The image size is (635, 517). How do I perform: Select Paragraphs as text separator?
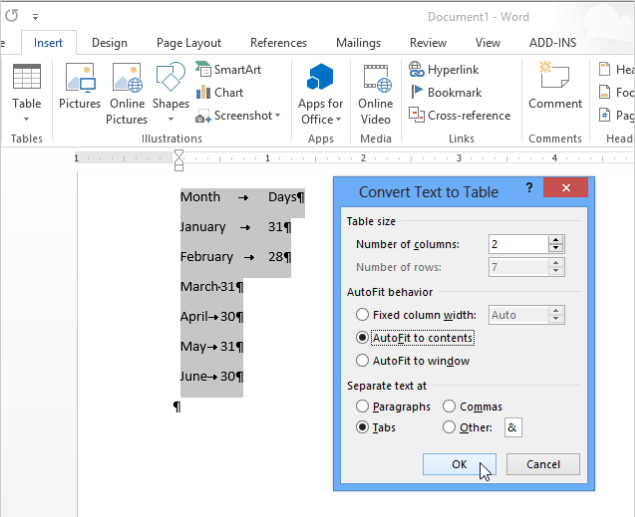coord(363,407)
